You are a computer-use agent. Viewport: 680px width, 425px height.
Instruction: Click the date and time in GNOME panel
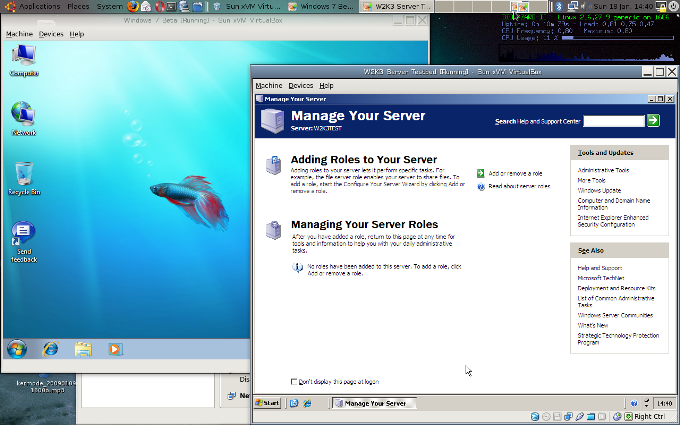pos(622,7)
